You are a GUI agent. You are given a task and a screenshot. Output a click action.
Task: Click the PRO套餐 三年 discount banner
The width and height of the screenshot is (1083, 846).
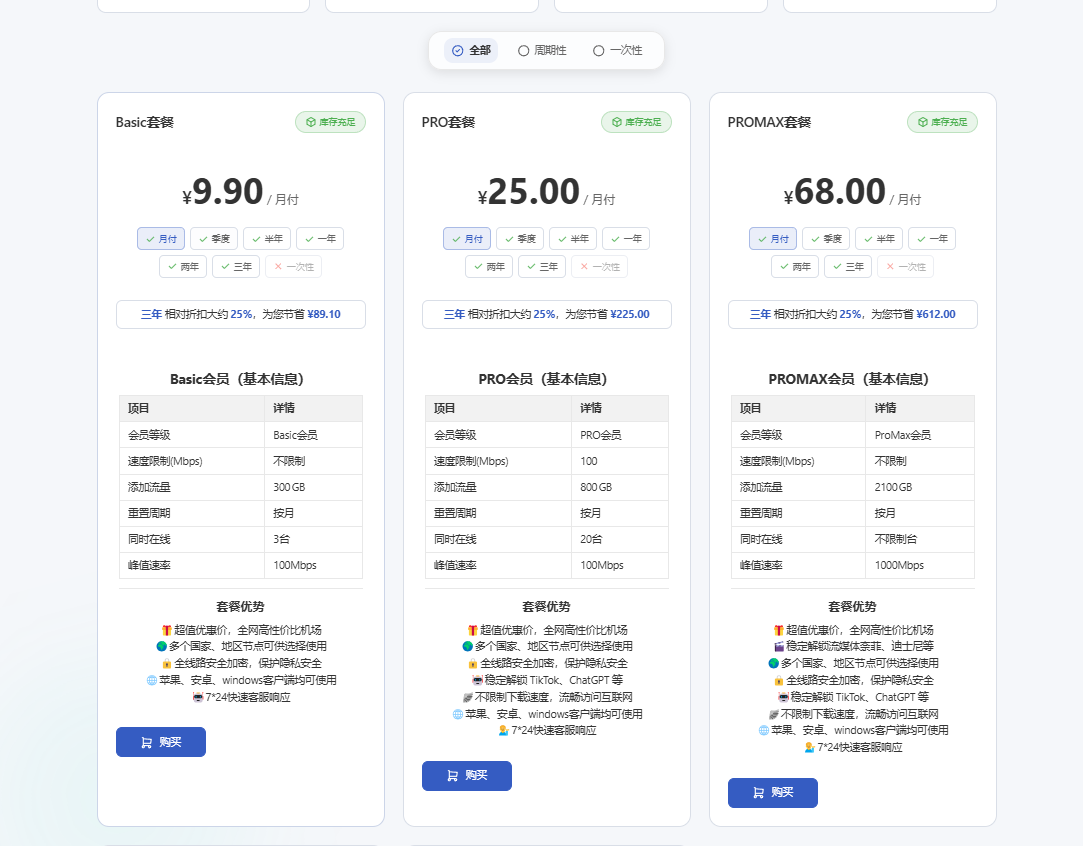coord(547,314)
